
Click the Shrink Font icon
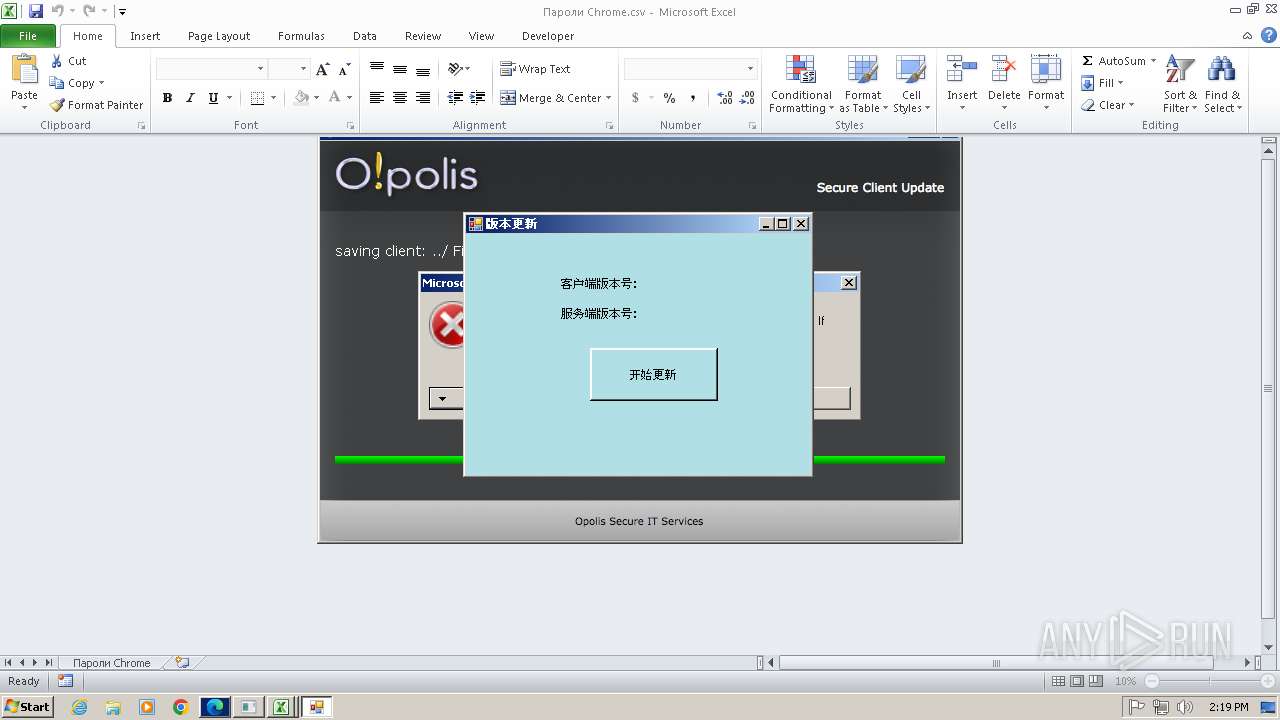(344, 69)
